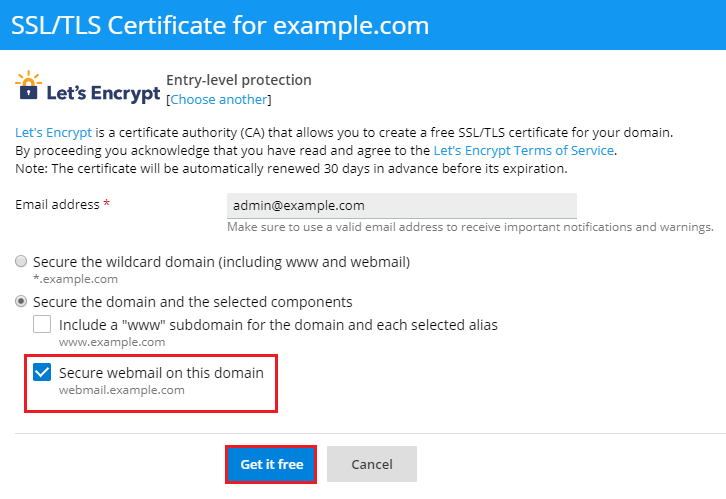Click the red required asterisk by Email address
The height and width of the screenshot is (499, 726).
click(107, 204)
